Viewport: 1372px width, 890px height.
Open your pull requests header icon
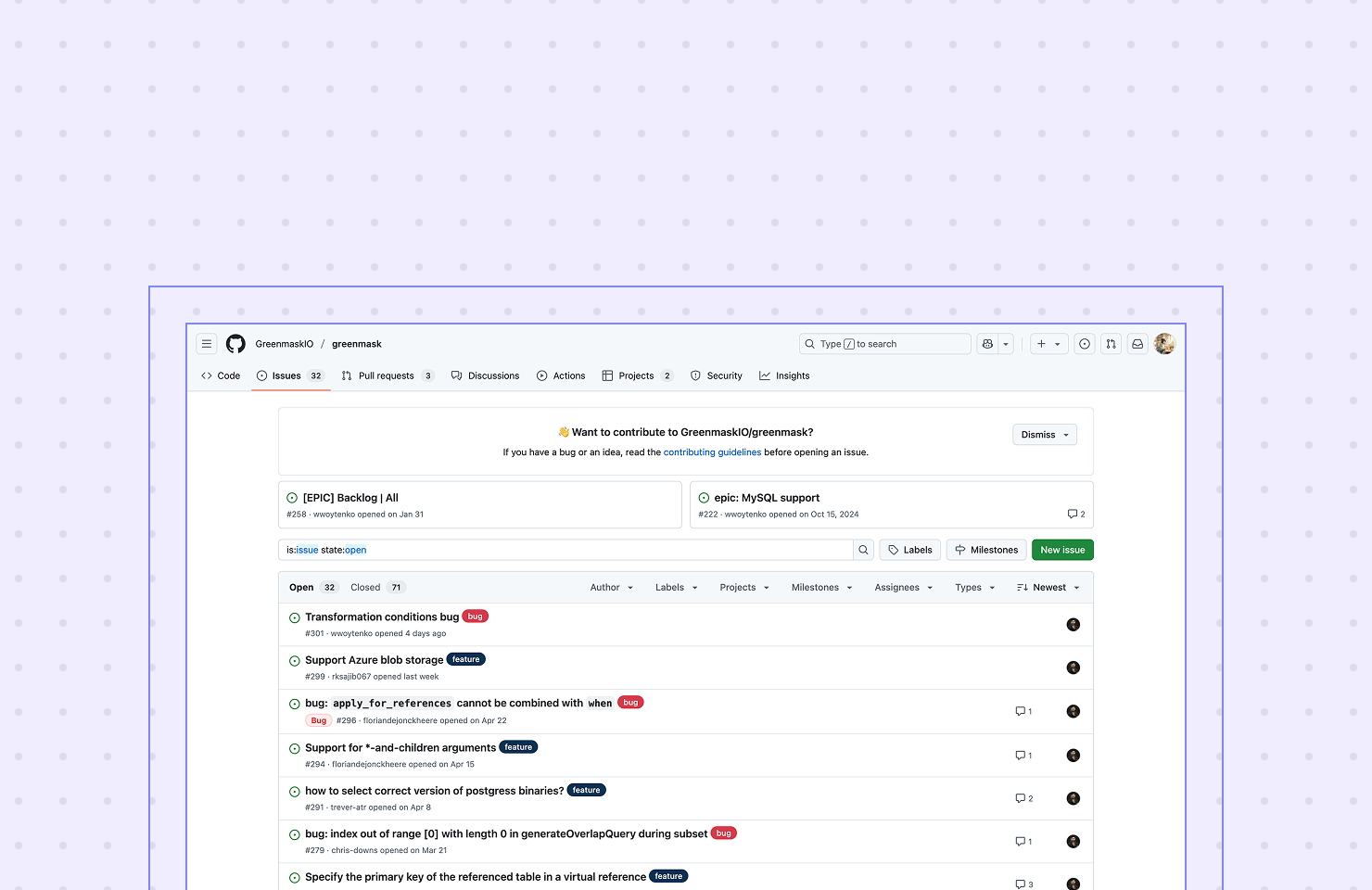pos(1111,344)
